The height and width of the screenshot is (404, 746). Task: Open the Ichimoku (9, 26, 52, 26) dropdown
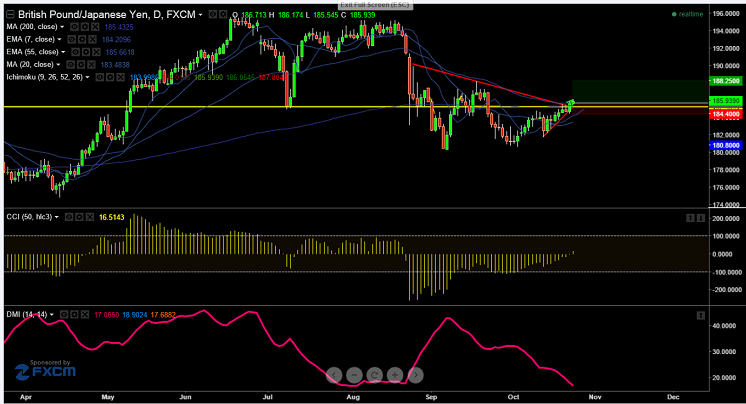coord(87,77)
